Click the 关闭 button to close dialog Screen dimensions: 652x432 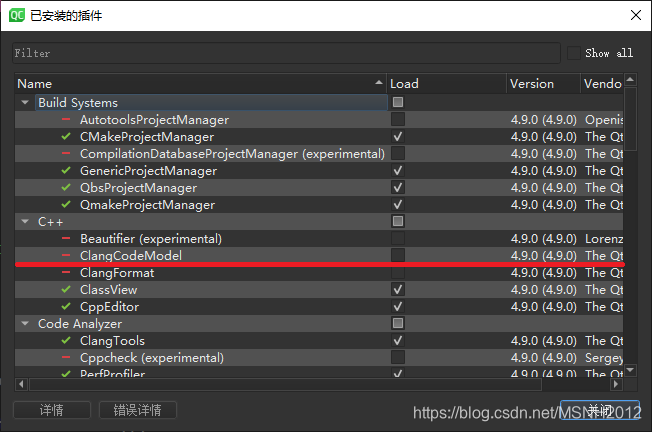pos(600,410)
